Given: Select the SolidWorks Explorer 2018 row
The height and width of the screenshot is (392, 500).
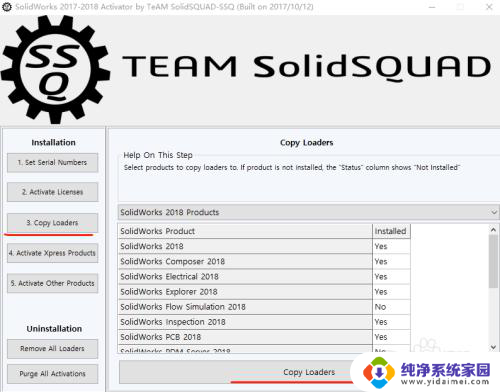Looking at the screenshot, I should (x=264, y=292).
